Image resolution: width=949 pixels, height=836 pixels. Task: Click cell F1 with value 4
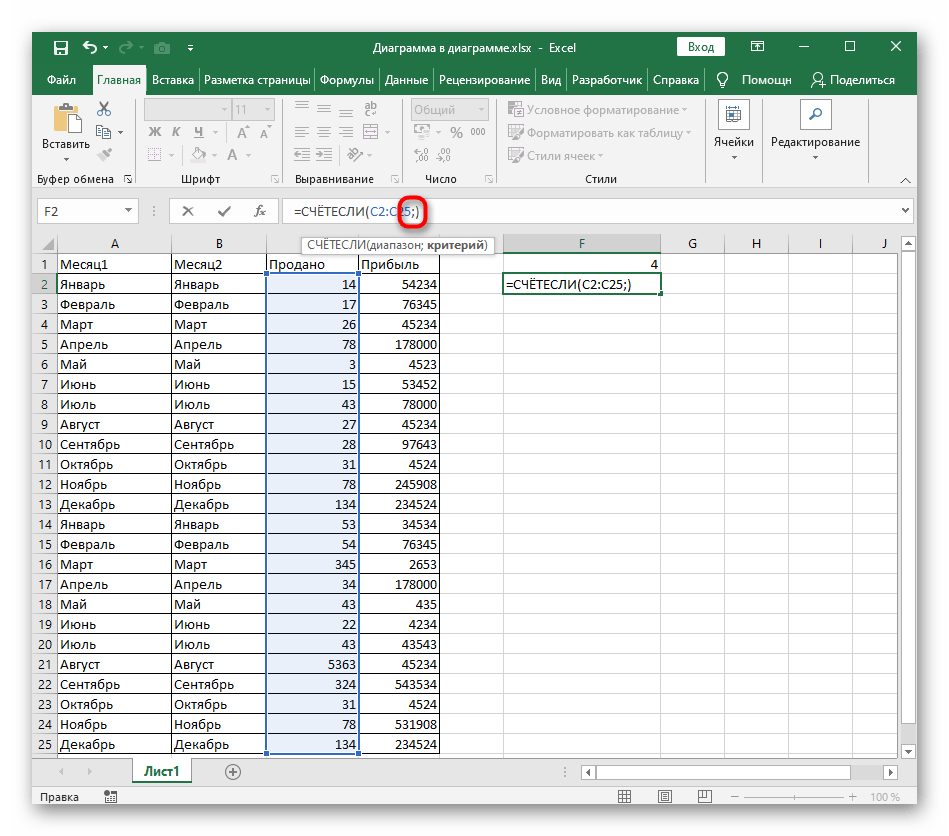[582, 265]
